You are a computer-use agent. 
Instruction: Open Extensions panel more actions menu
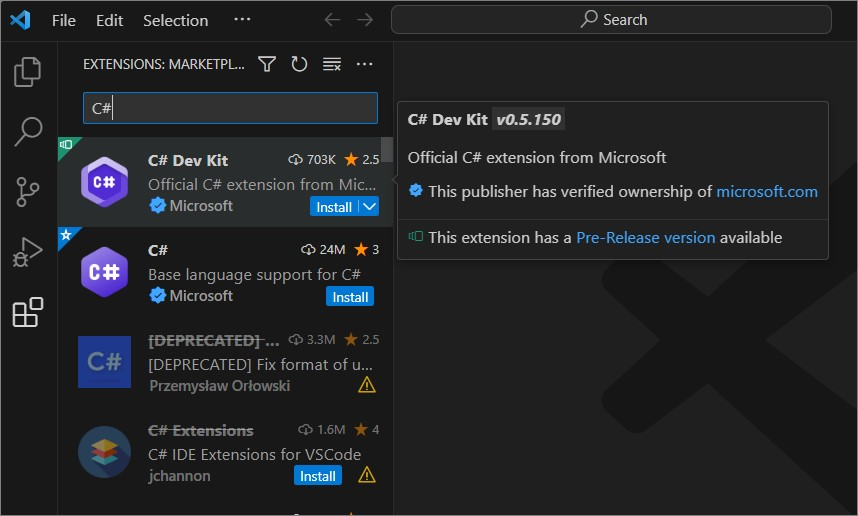(x=364, y=64)
